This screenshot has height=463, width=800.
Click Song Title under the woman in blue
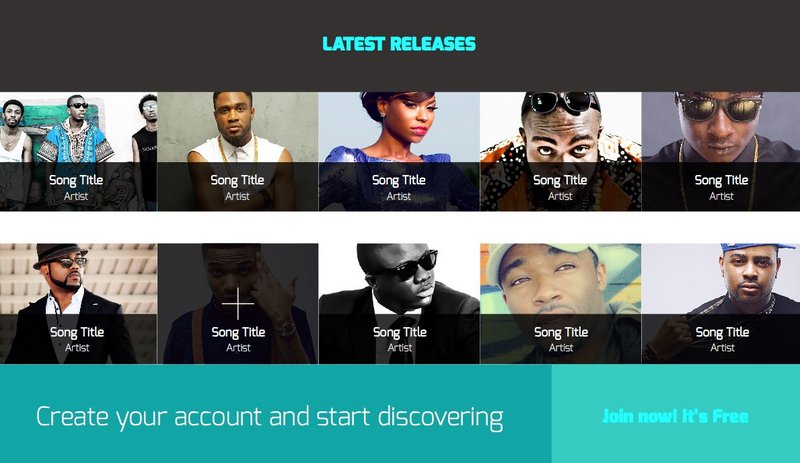click(x=398, y=180)
